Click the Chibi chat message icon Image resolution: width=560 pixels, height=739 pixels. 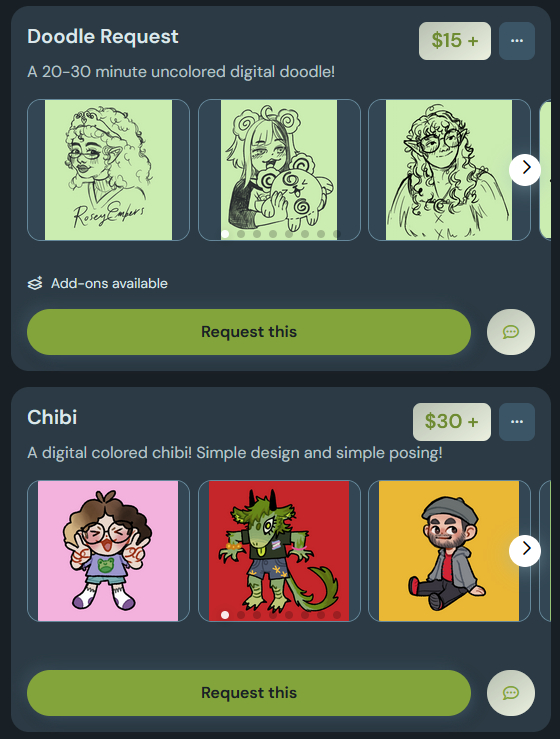point(511,693)
